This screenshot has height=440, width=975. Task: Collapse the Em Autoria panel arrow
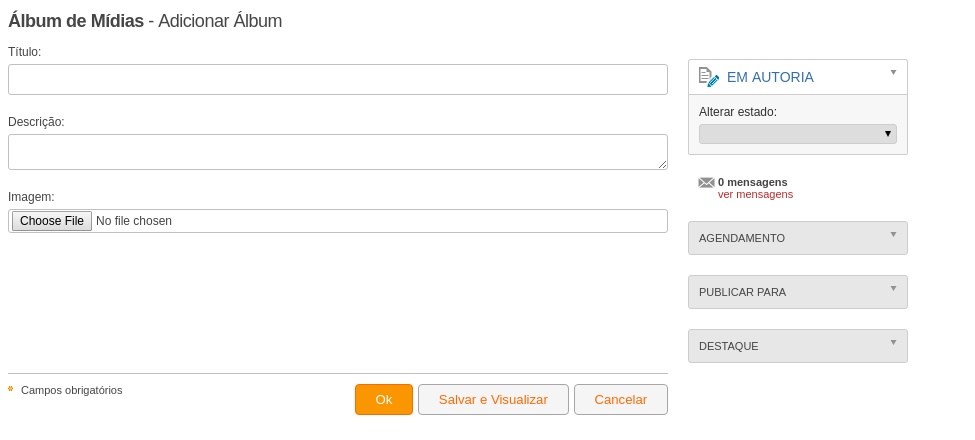click(894, 72)
